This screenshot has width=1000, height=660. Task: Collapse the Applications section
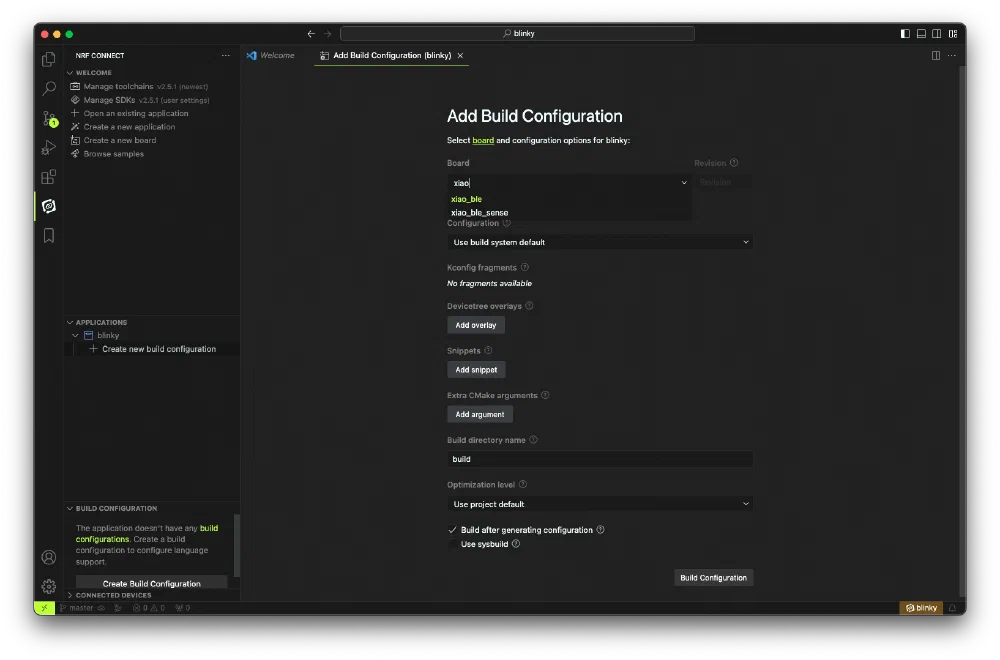coord(71,322)
